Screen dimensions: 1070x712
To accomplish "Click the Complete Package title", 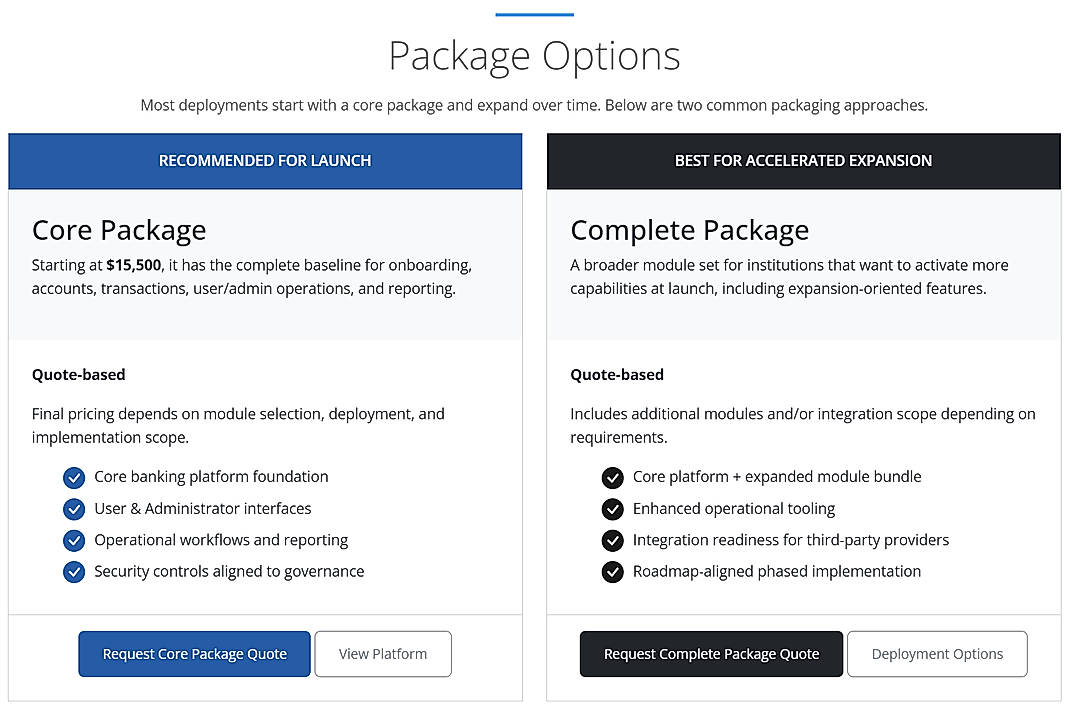I will 689,230.
